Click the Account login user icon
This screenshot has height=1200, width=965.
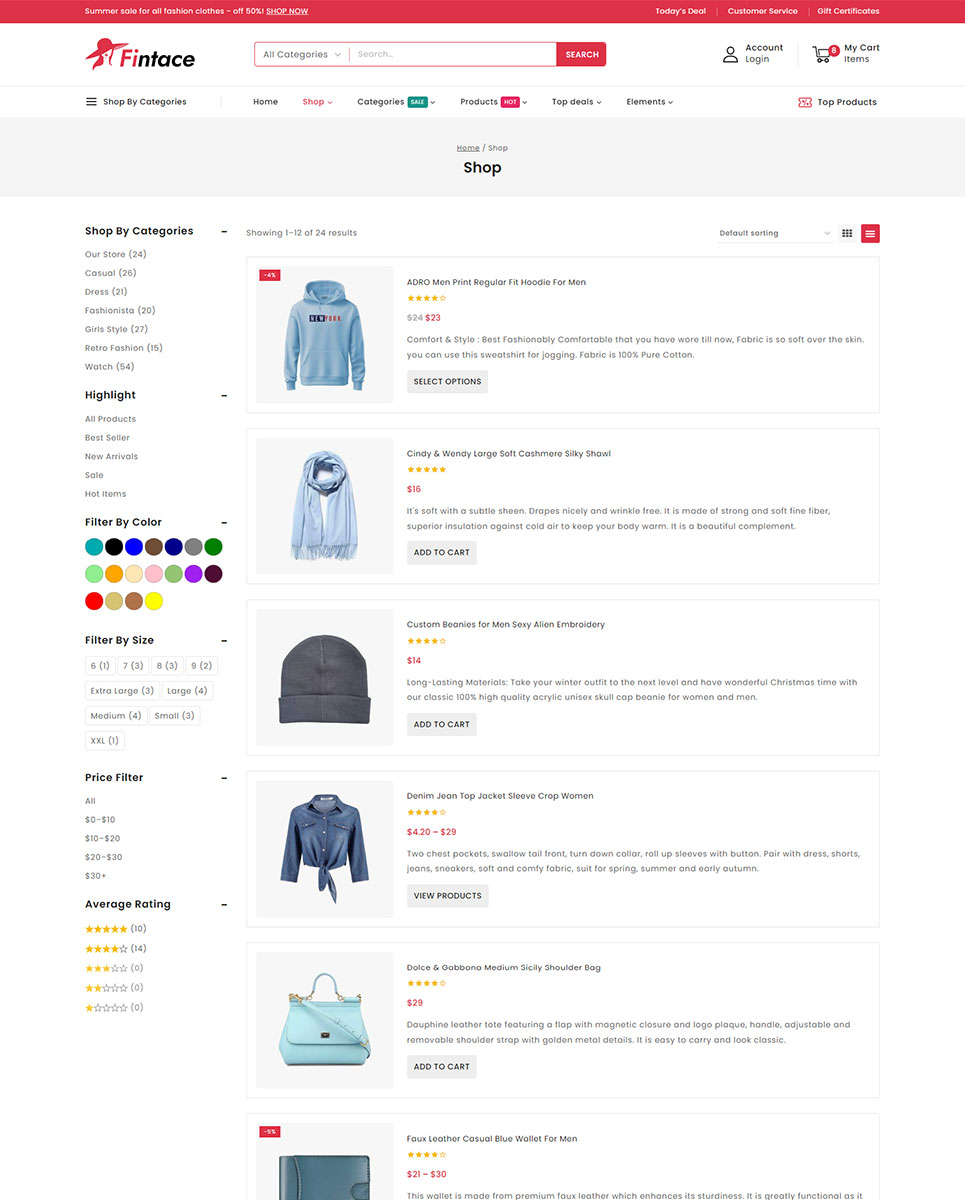[x=730, y=54]
